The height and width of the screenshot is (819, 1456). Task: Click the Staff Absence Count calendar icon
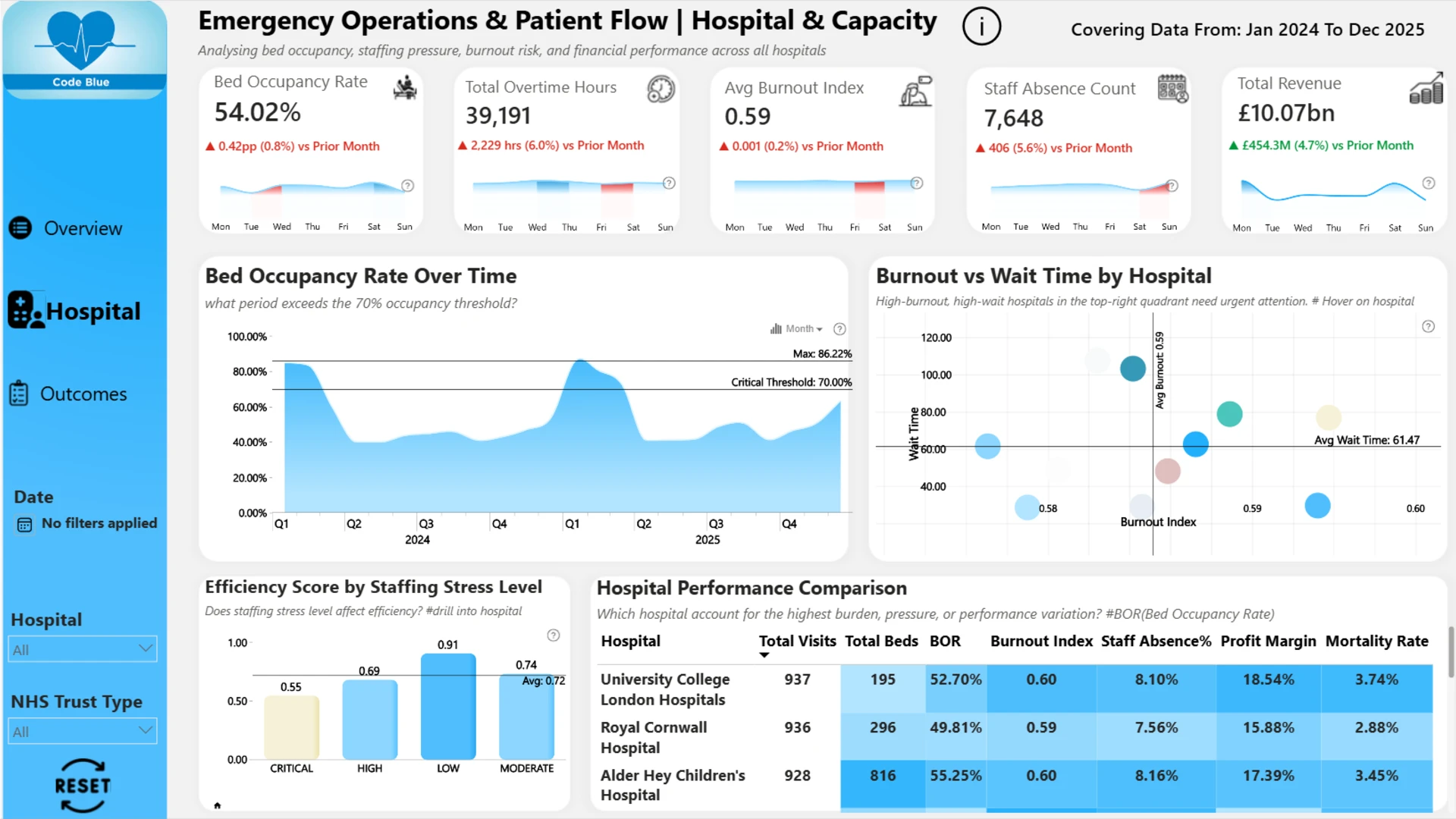coord(1172,89)
